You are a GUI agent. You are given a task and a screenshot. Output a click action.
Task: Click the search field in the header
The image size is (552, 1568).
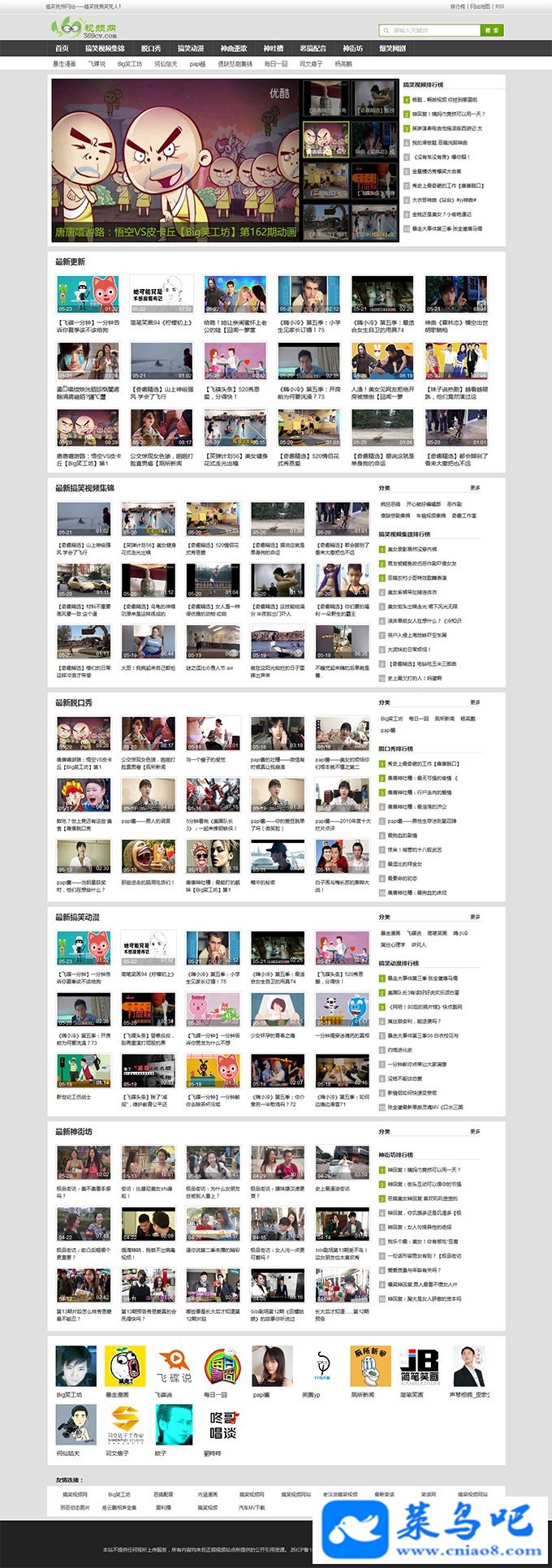click(429, 30)
